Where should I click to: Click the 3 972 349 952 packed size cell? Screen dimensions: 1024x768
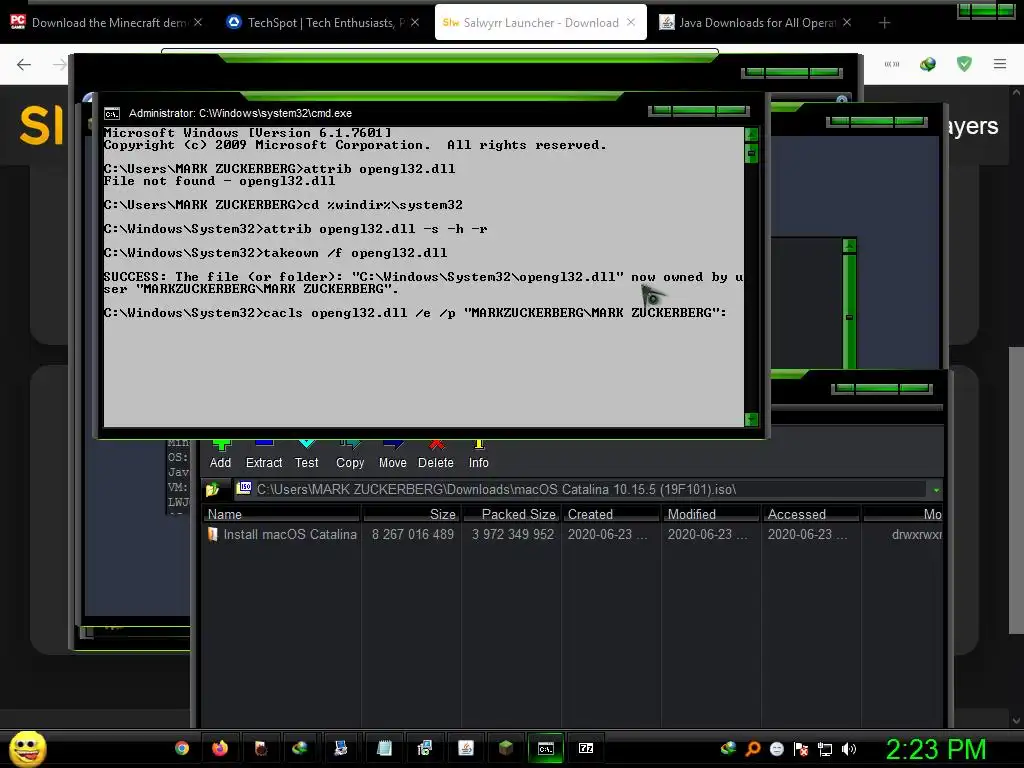pyautogui.click(x=513, y=534)
